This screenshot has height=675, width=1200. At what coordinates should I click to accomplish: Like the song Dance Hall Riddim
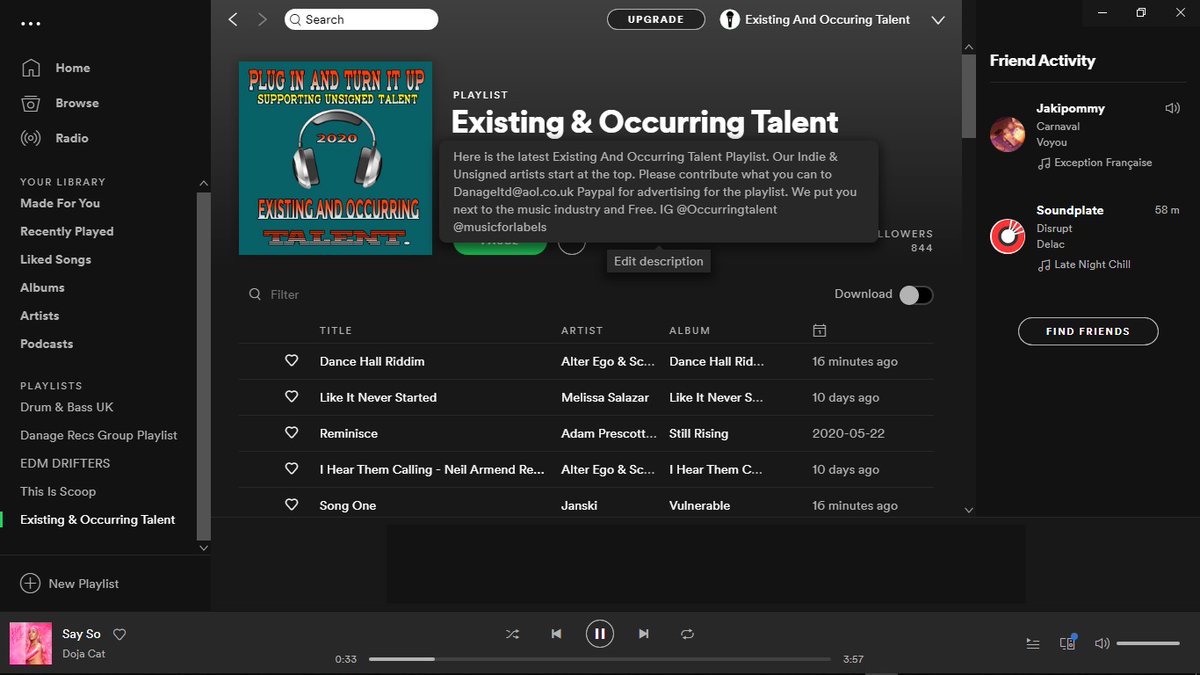pos(292,361)
